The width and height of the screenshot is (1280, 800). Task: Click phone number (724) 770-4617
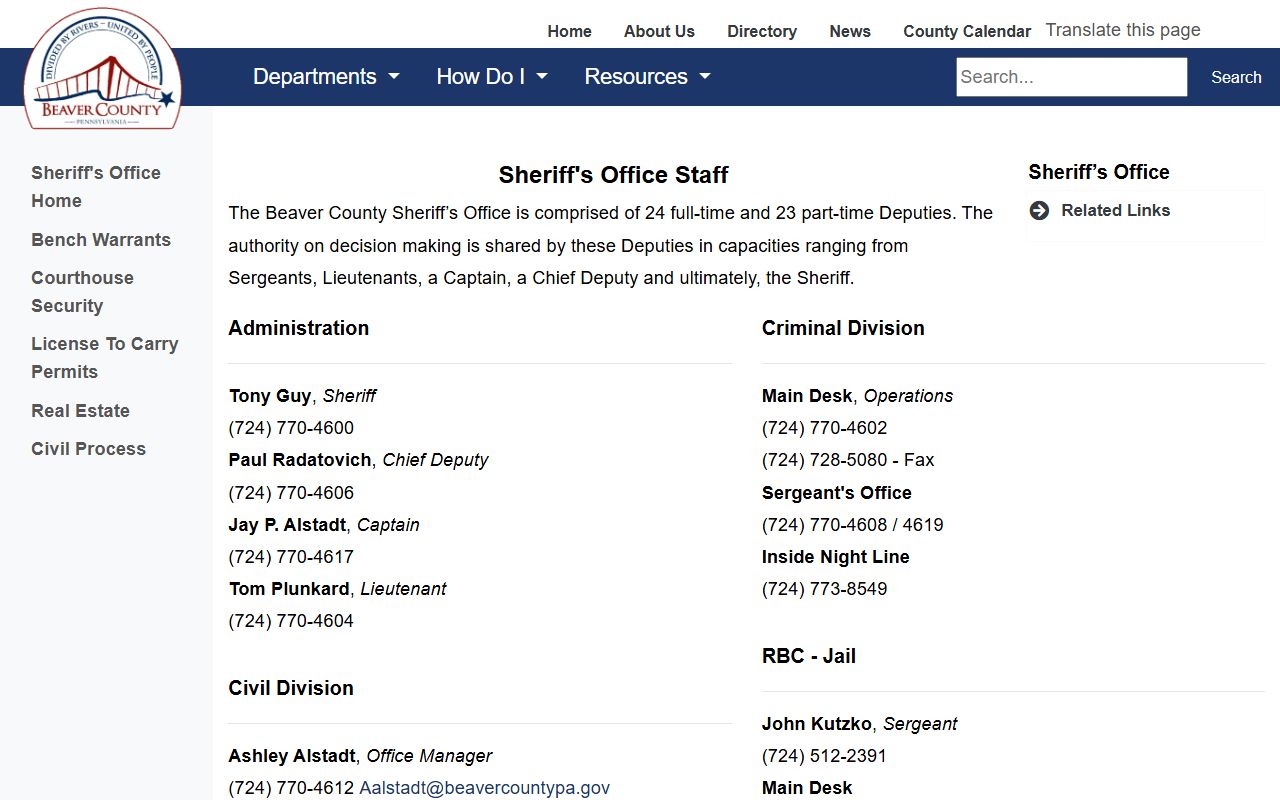pos(291,557)
